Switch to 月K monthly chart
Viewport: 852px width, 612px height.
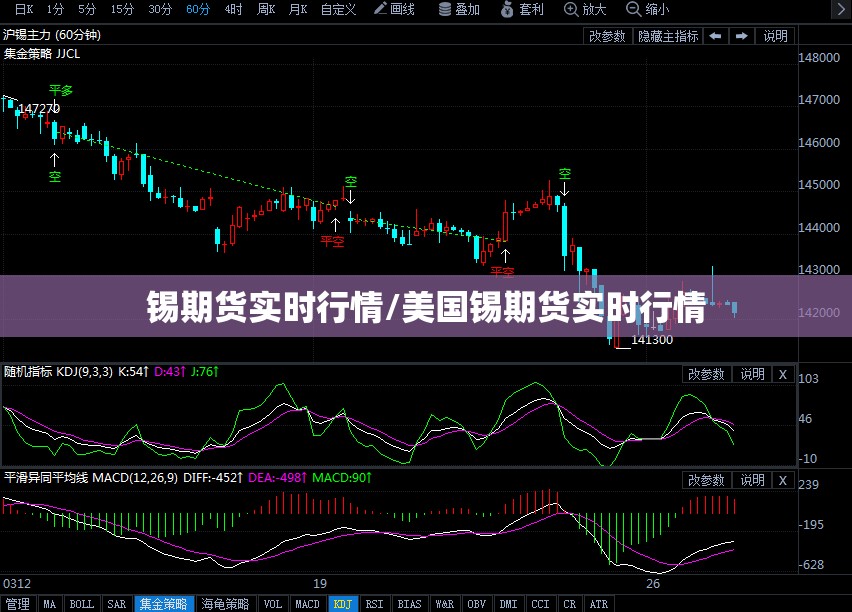tap(298, 9)
